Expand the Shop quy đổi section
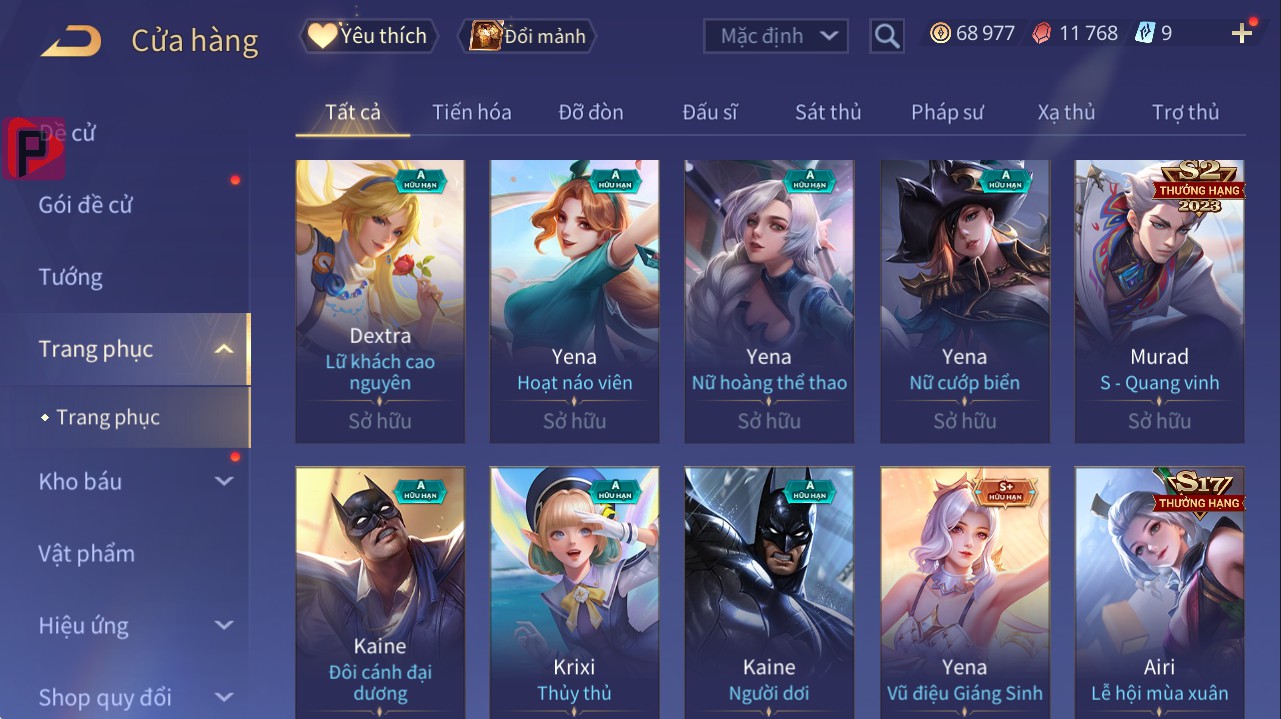 [224, 697]
